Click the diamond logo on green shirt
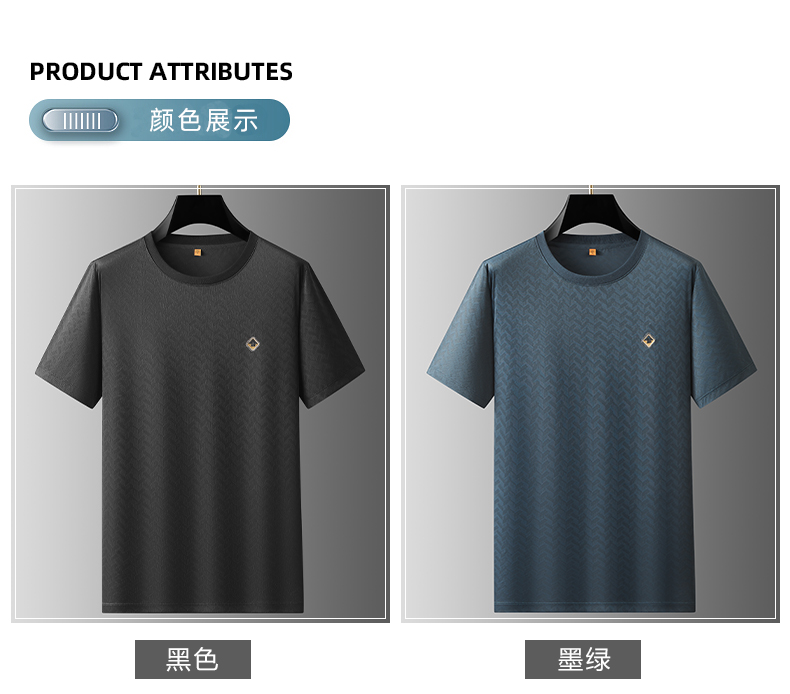The width and height of the screenshot is (790, 694). click(x=648, y=341)
